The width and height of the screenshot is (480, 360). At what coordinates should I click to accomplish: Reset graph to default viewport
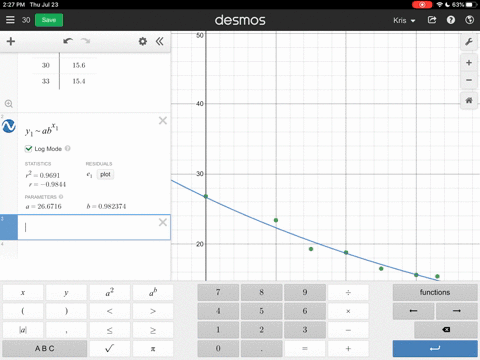(469, 100)
